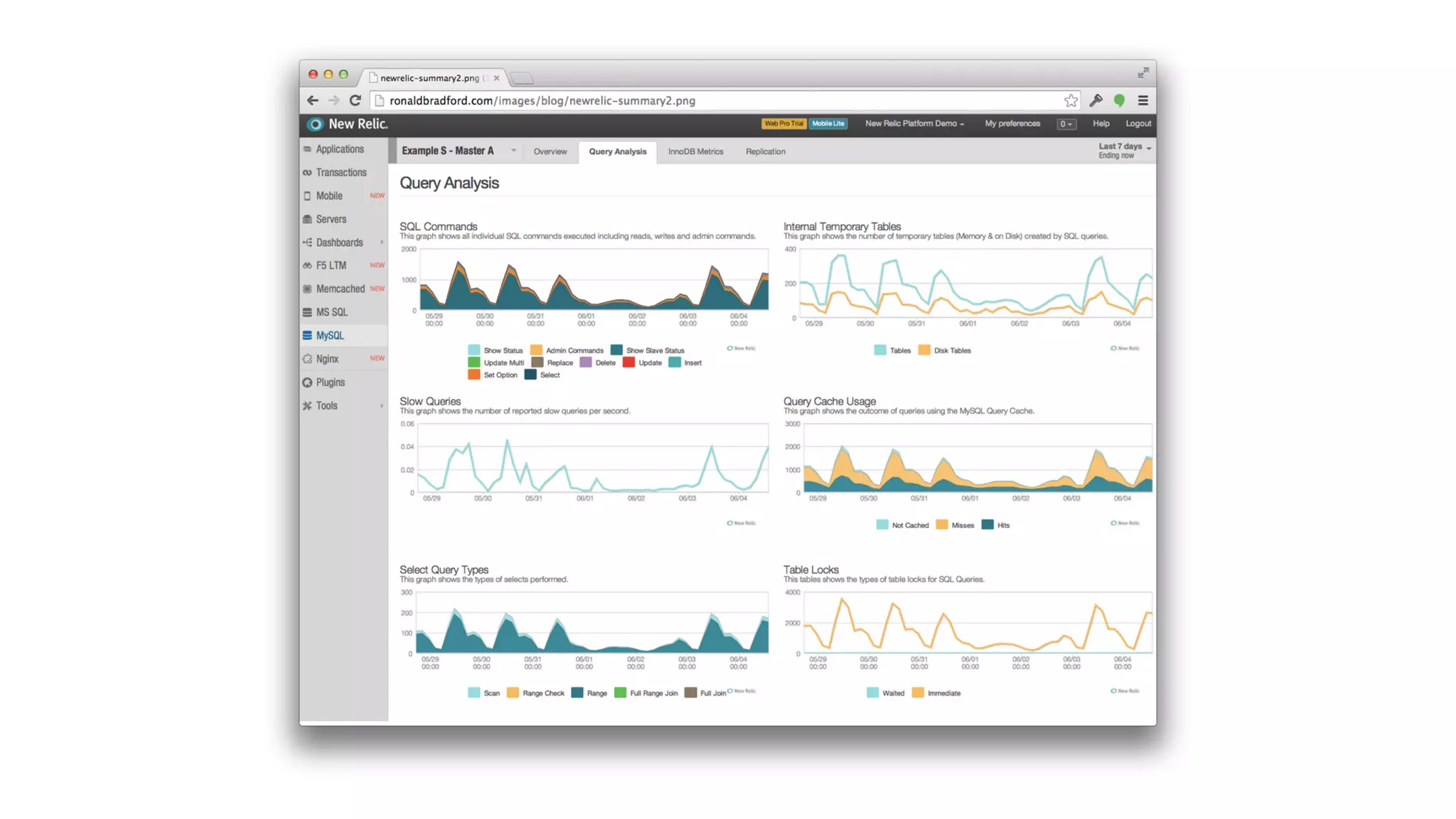Click the Logout link
Viewport: 1456px width, 819px height.
1137,124
